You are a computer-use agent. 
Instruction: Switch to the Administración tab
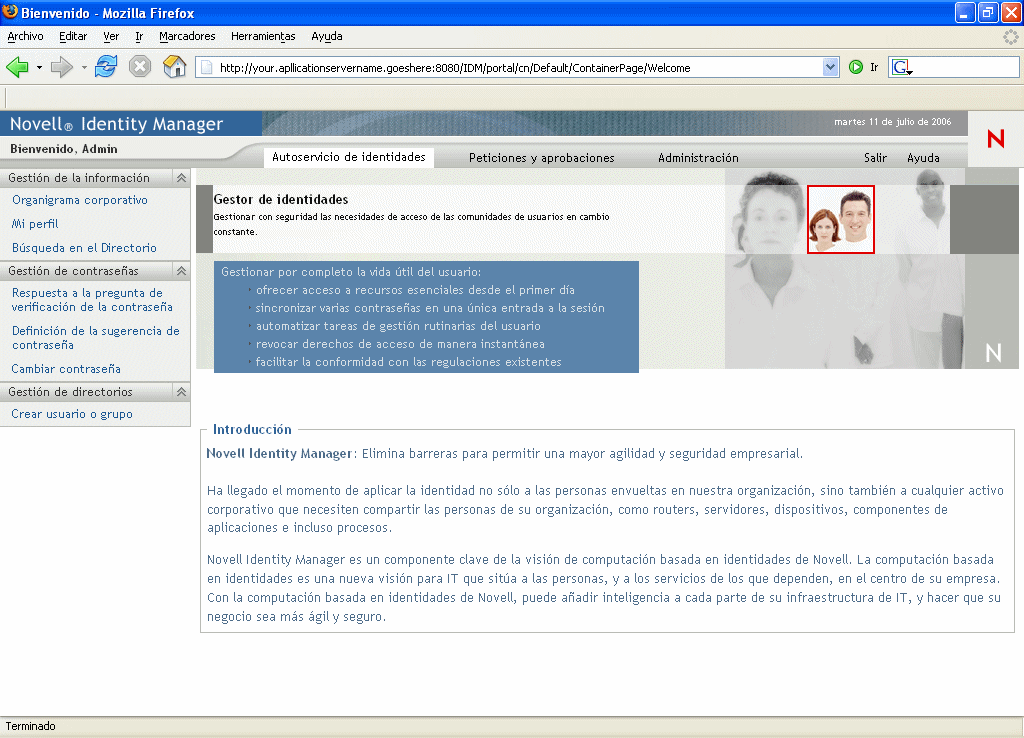(698, 158)
